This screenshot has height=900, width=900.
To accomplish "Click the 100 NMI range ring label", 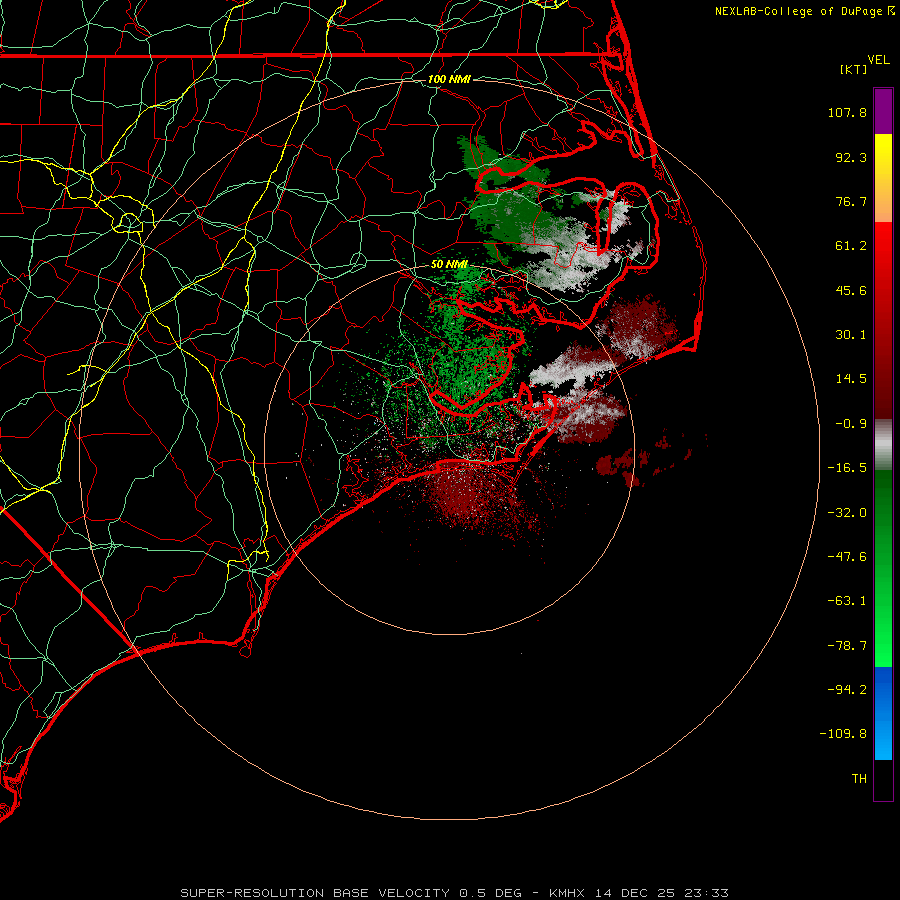I will [x=449, y=79].
